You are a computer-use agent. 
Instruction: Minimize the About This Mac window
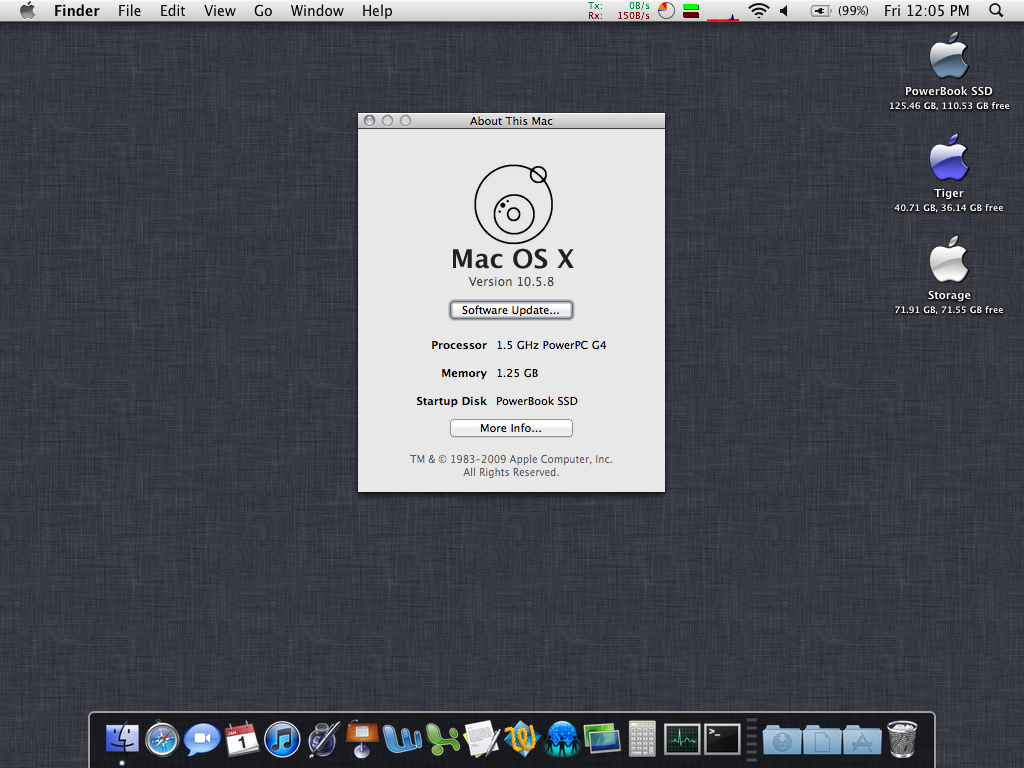click(387, 121)
